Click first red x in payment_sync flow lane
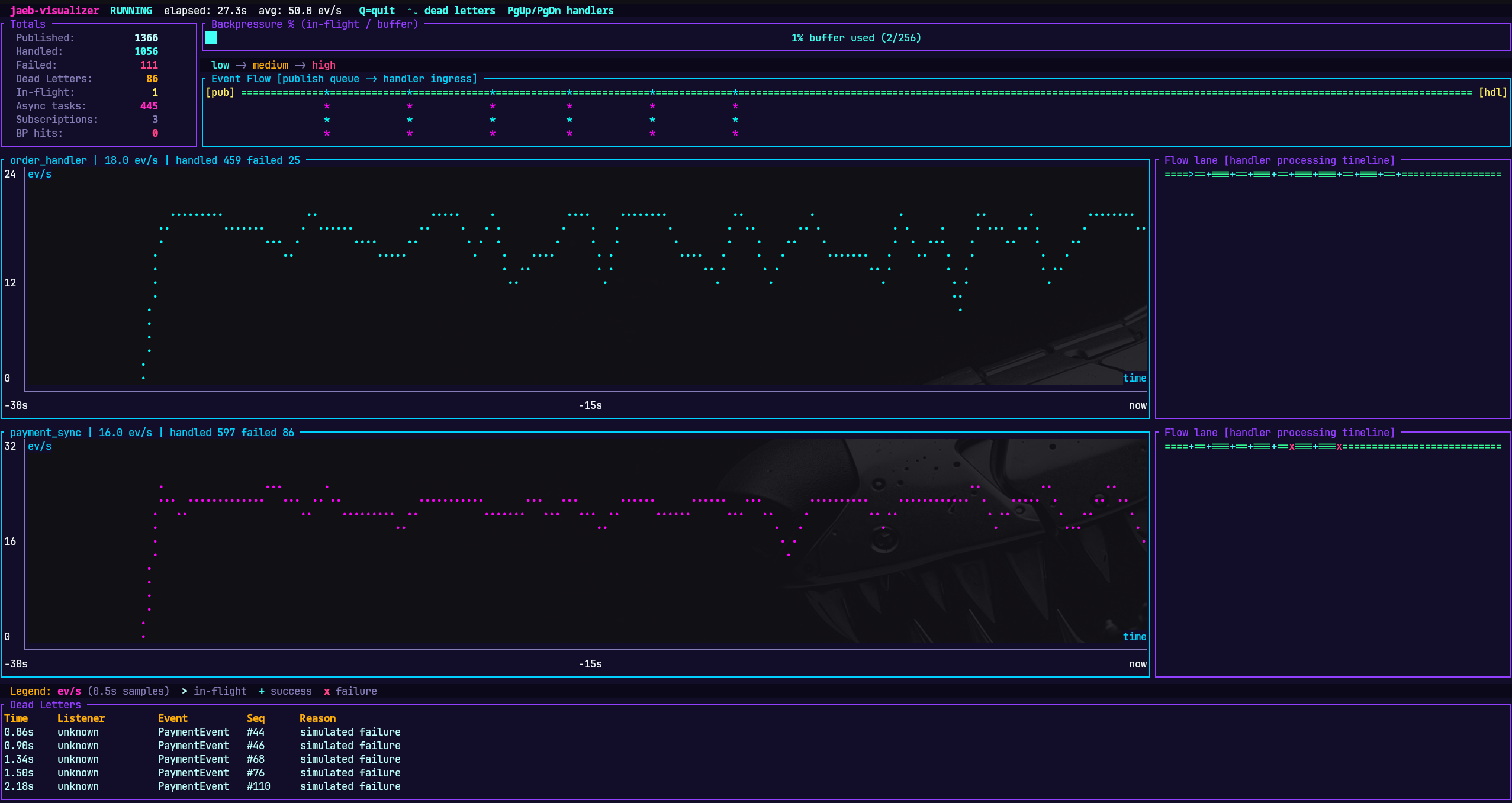This screenshot has width=1512, height=803. (x=1292, y=447)
